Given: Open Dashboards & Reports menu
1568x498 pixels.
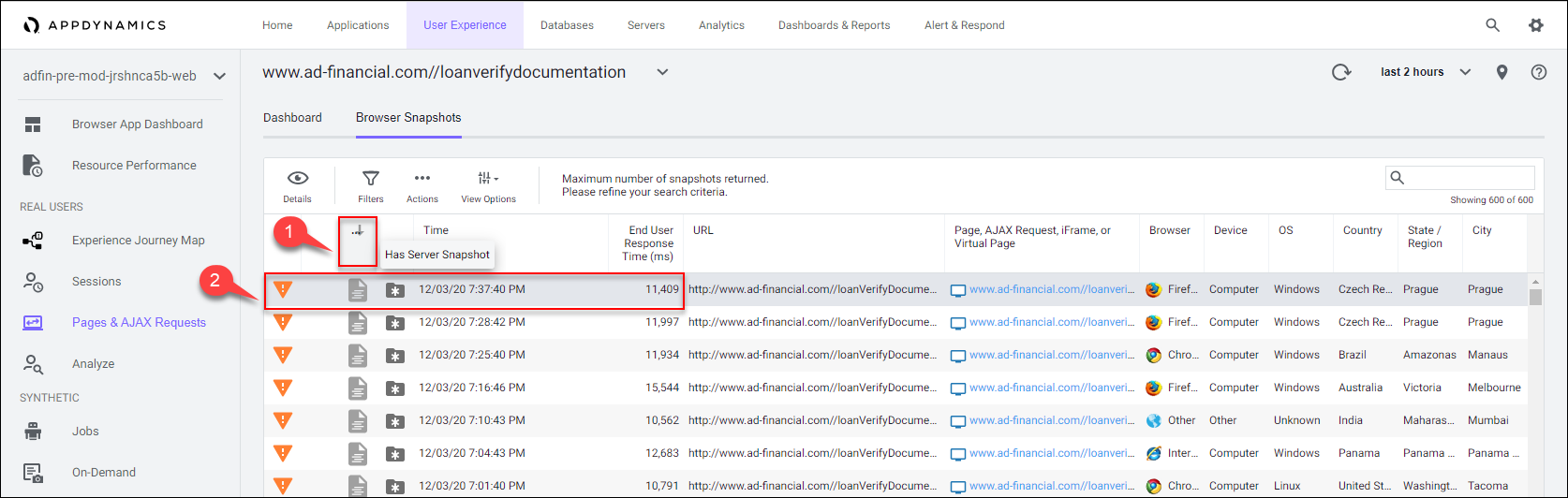Looking at the screenshot, I should pos(835,25).
